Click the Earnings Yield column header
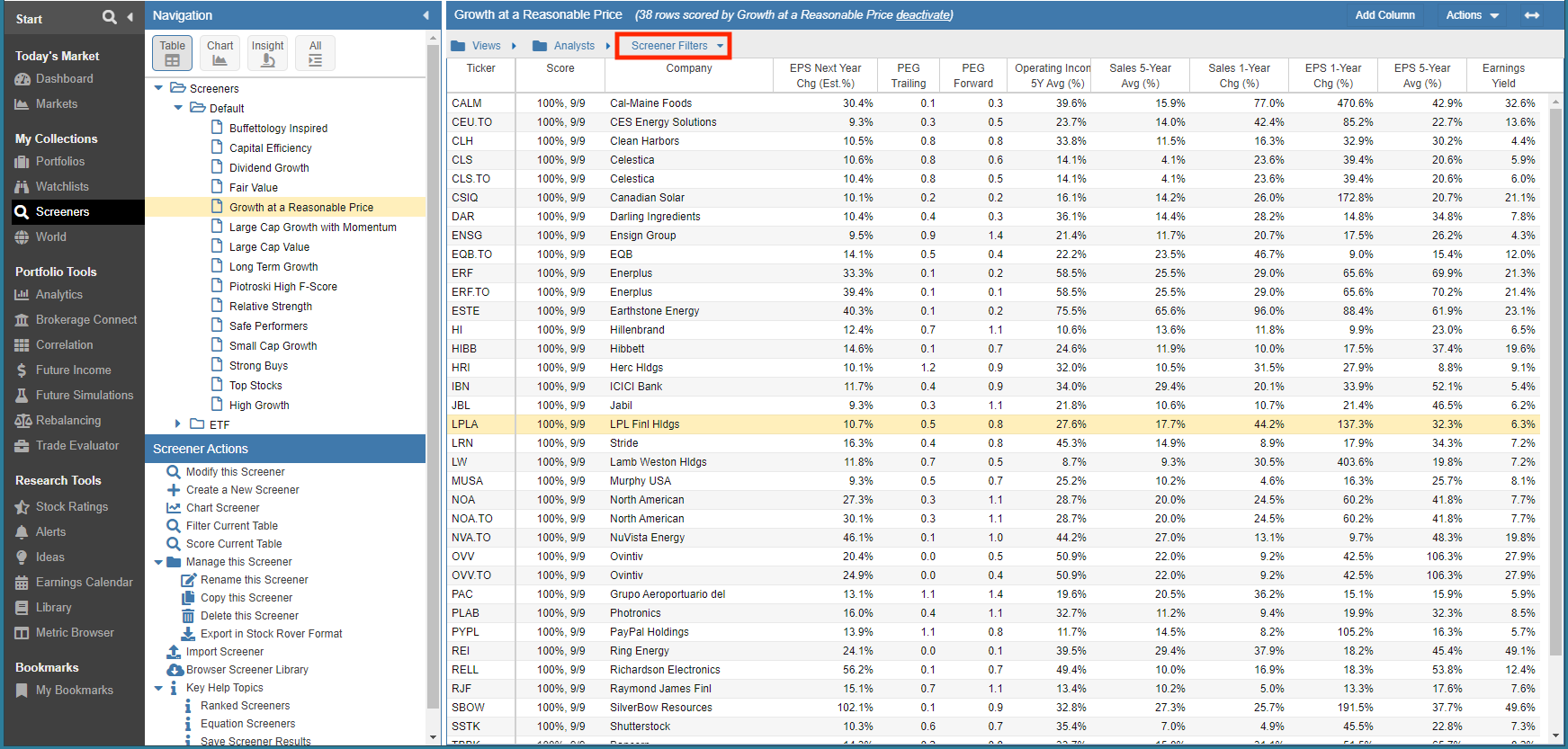This screenshot has height=749, width=1568. point(1502,76)
